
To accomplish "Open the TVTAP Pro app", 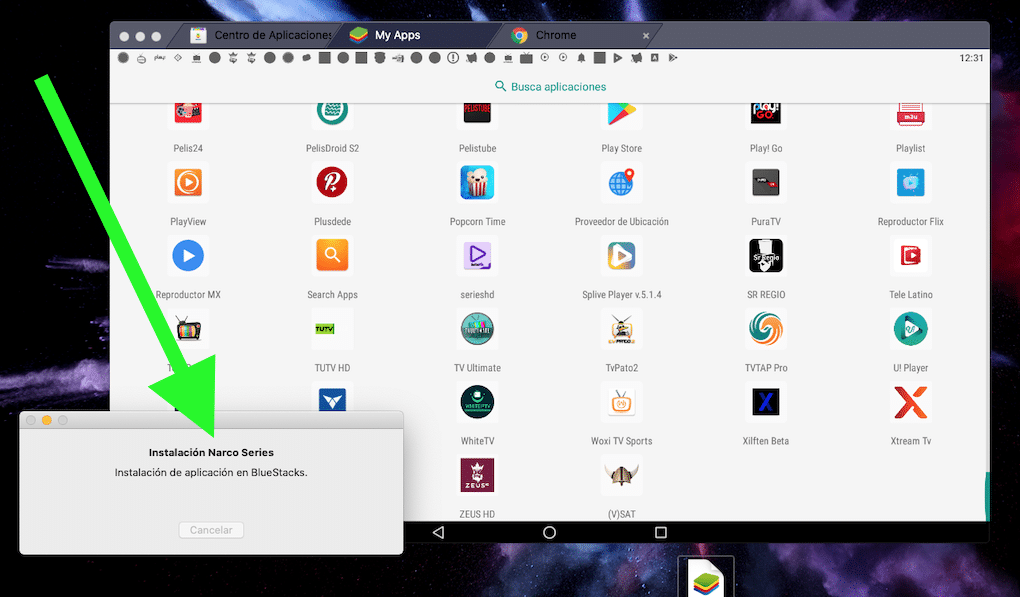I will tap(766, 329).
